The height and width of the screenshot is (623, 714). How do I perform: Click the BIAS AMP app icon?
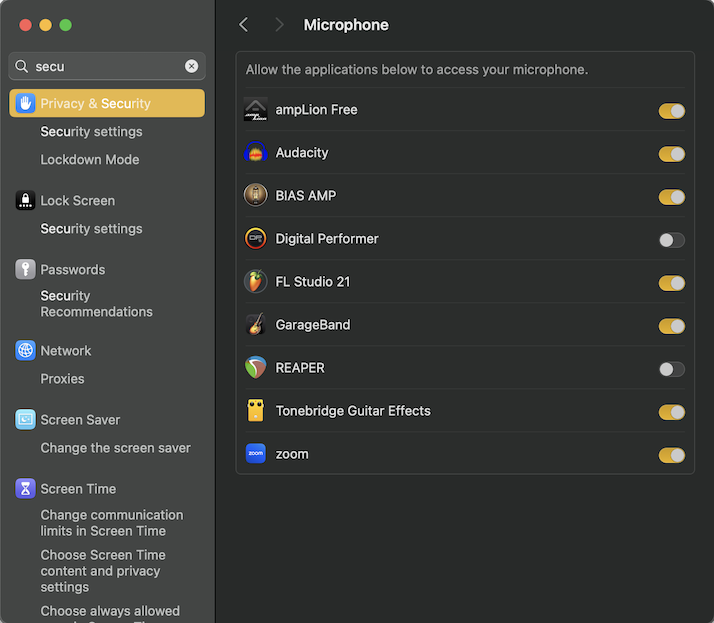255,195
